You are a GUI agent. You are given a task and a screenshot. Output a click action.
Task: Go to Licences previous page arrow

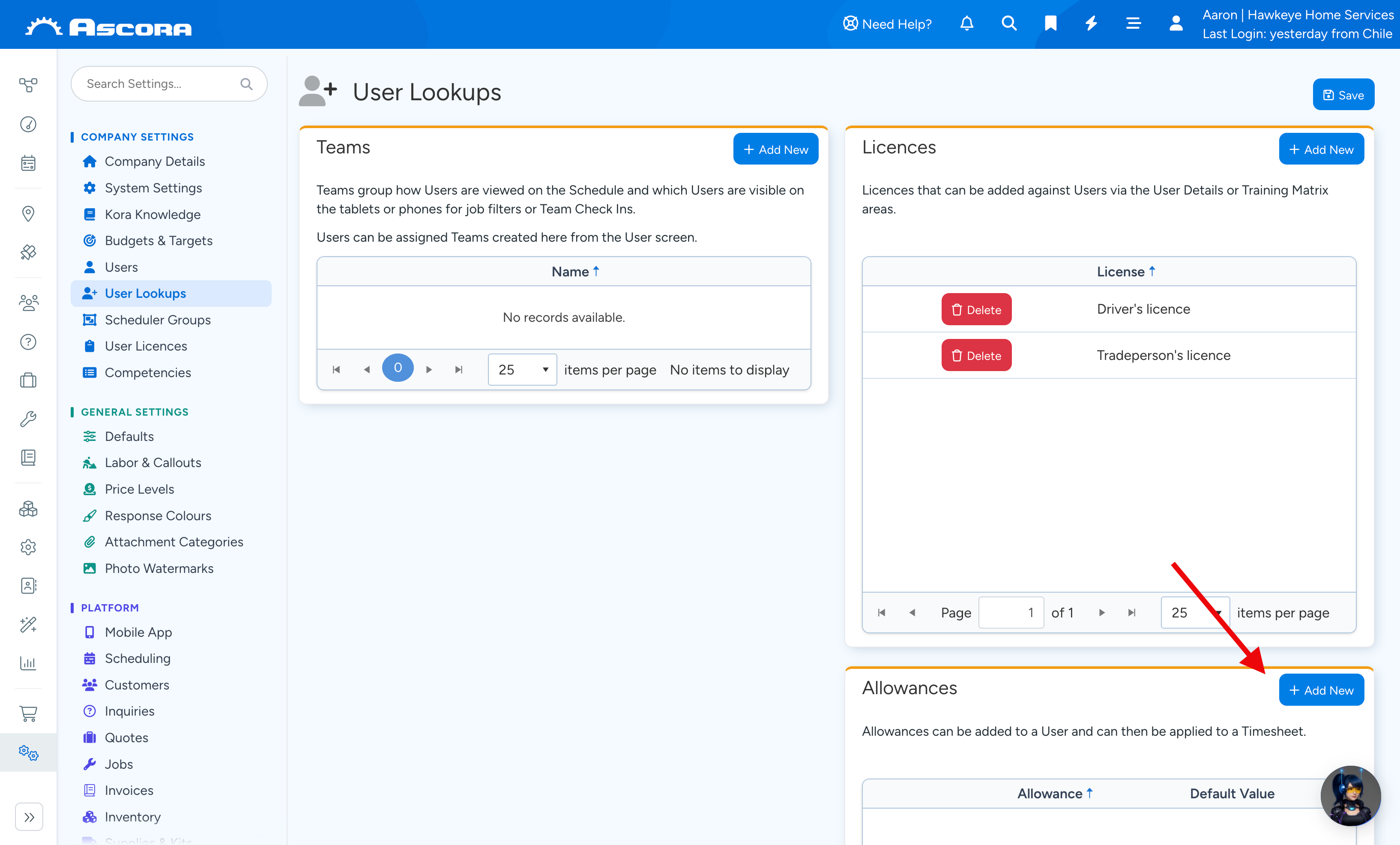pyautogui.click(x=912, y=613)
